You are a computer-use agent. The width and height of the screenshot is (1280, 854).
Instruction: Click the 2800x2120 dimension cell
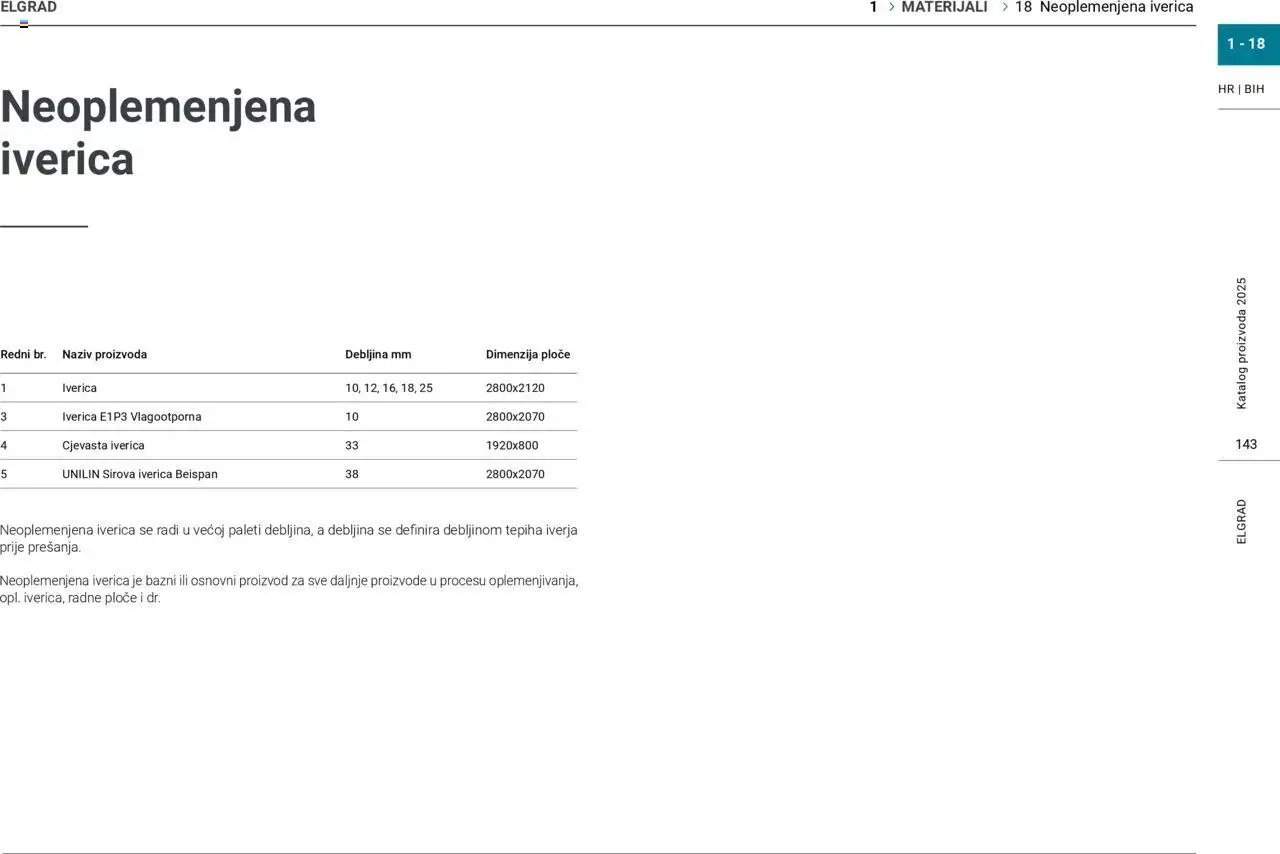(x=515, y=388)
